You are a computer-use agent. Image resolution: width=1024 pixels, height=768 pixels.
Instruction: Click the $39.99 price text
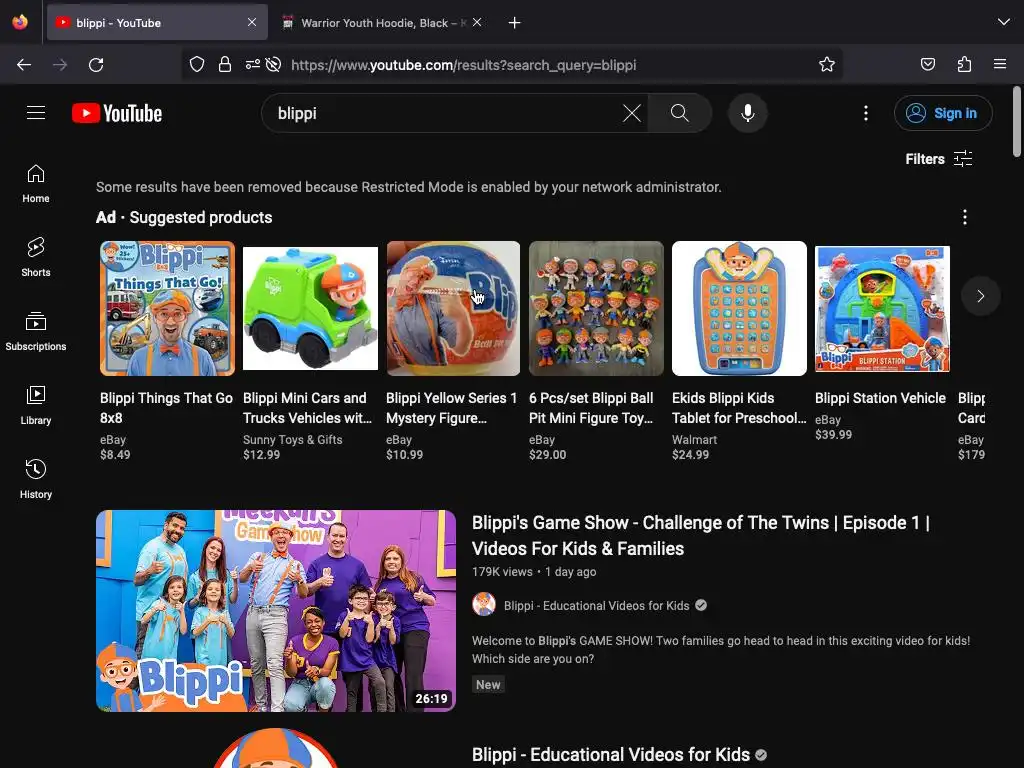tap(833, 434)
